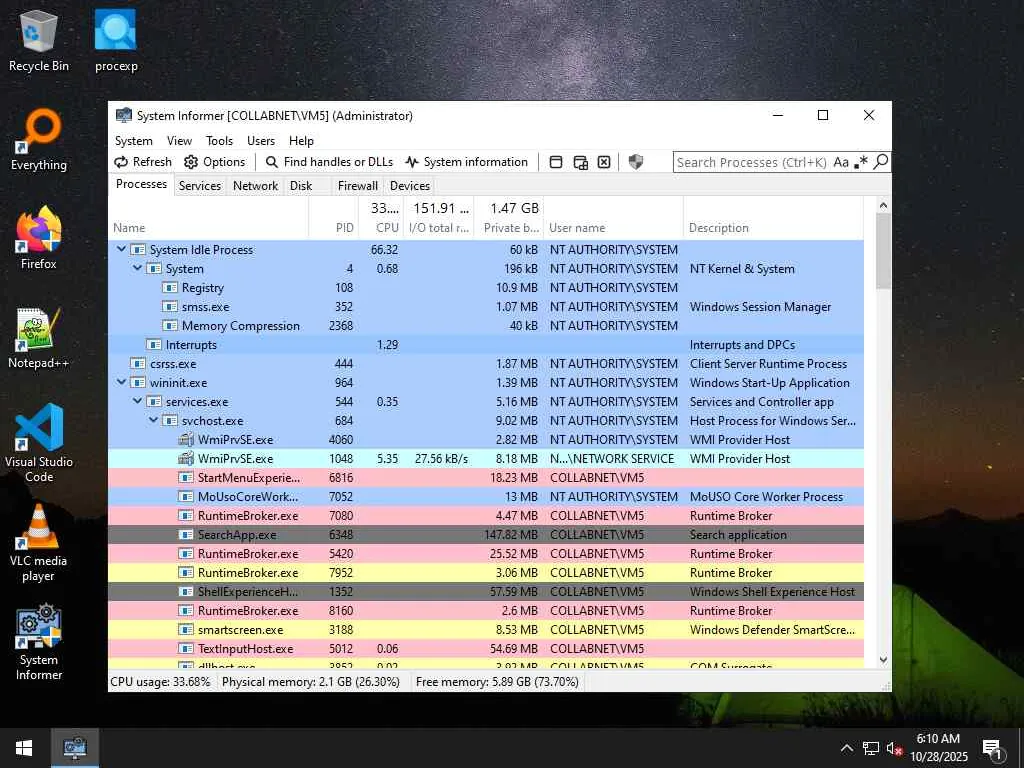
Task: Sort by the Name column header
Action: pos(208,218)
